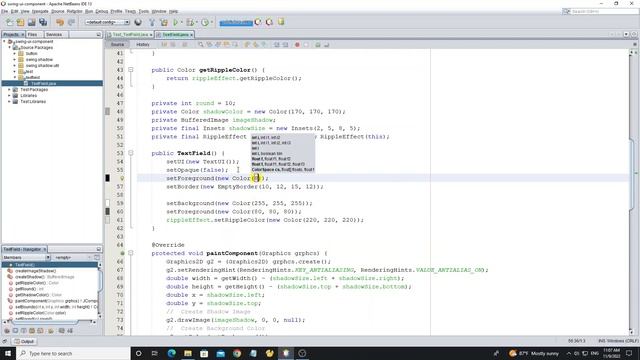This screenshot has height=360, width=640.
Task: Click the lightbulb hint on line 56
Action: (x=122, y=178)
